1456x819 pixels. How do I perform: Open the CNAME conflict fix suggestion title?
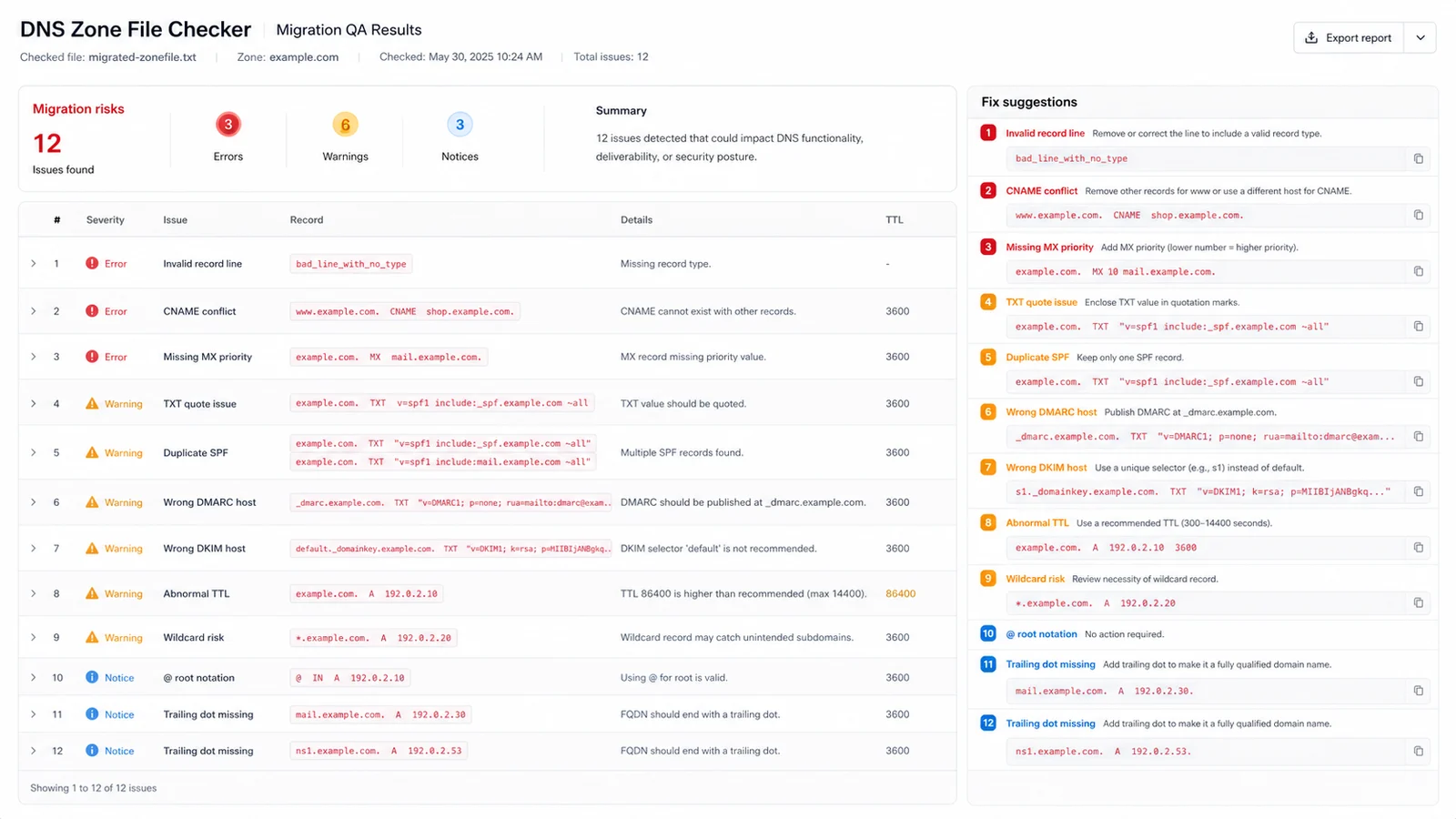[x=1041, y=191]
